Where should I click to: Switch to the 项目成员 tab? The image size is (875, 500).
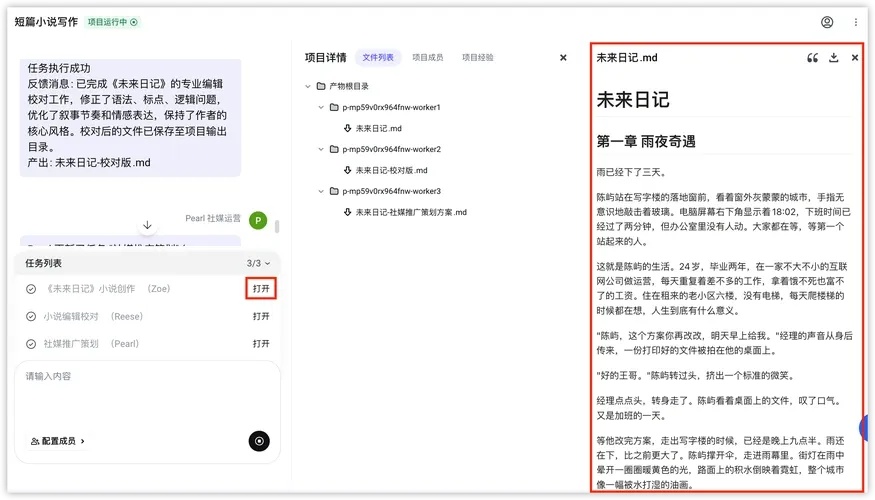tap(427, 57)
